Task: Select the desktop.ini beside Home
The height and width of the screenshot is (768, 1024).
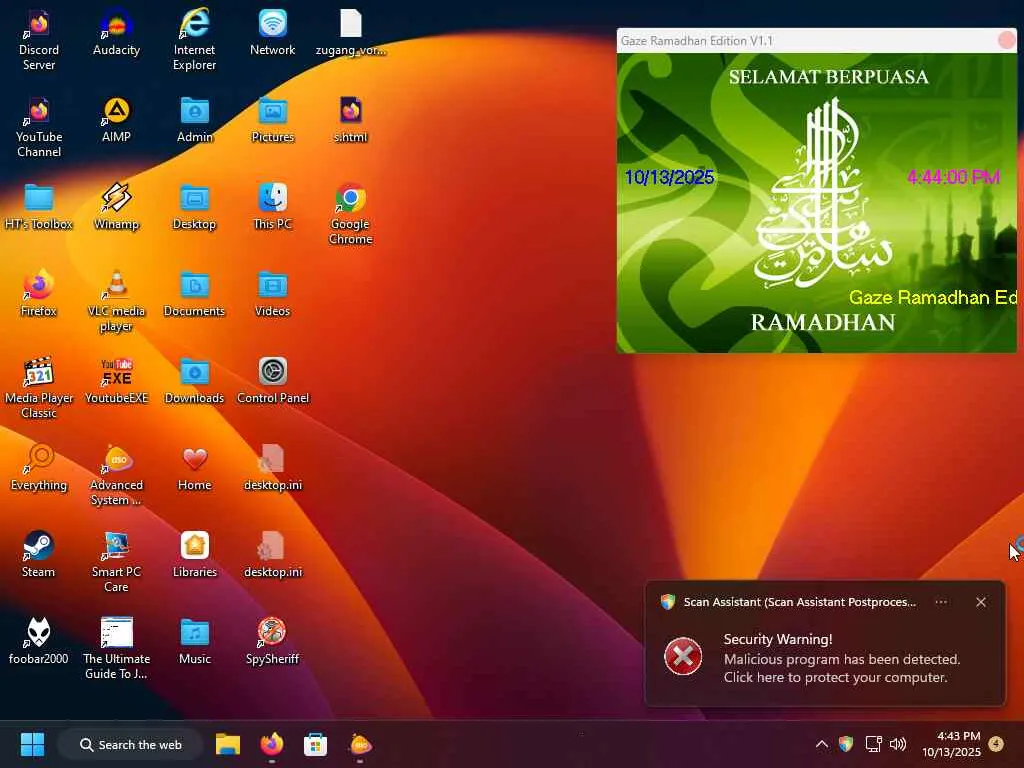Action: [x=272, y=467]
